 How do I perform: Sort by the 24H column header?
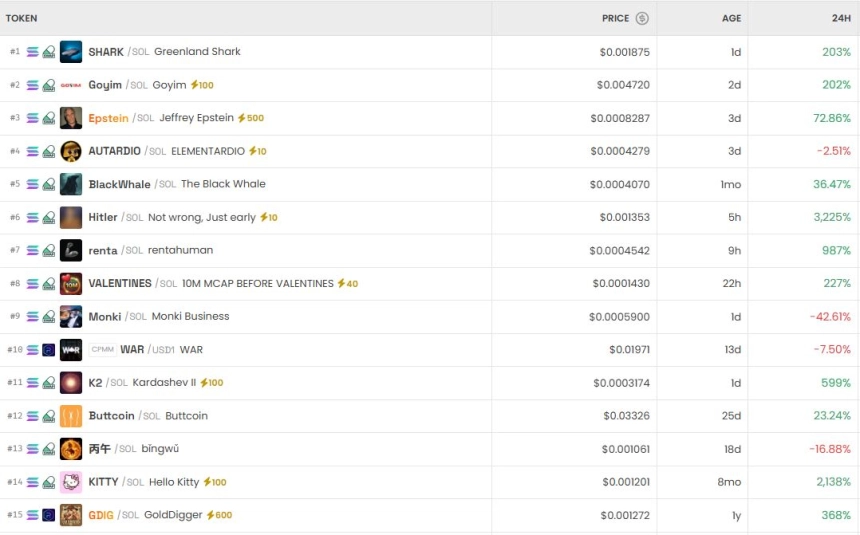841,18
